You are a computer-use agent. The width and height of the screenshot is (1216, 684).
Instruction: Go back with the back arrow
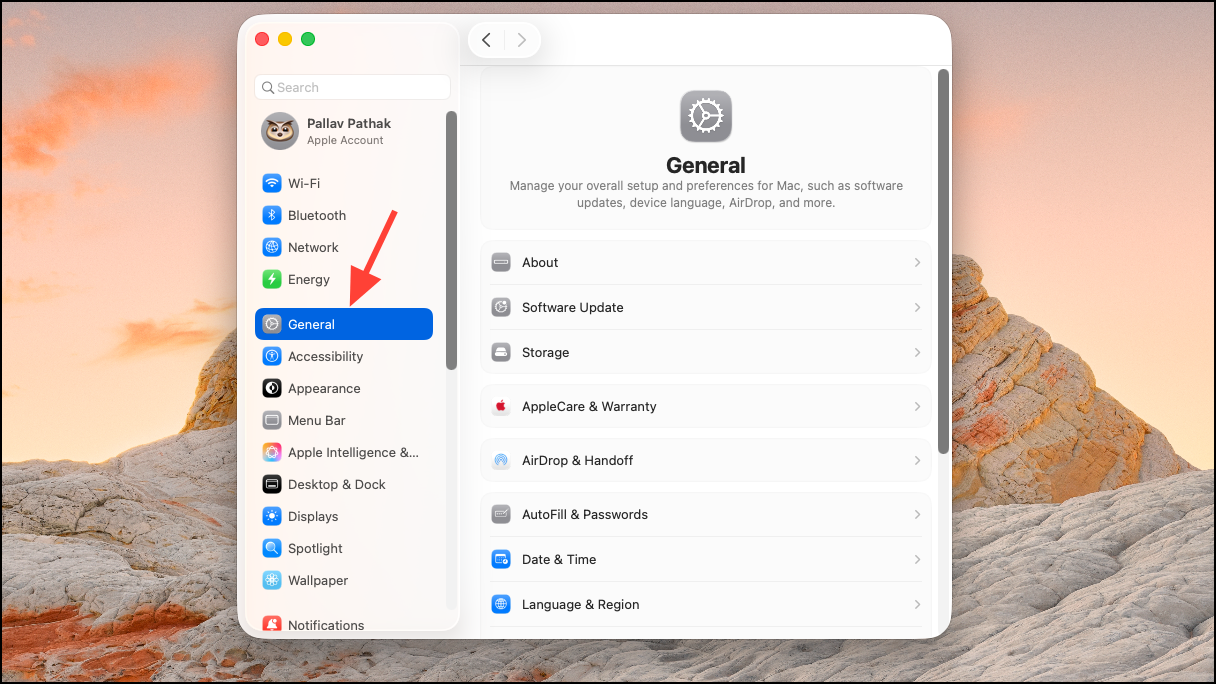(x=486, y=40)
